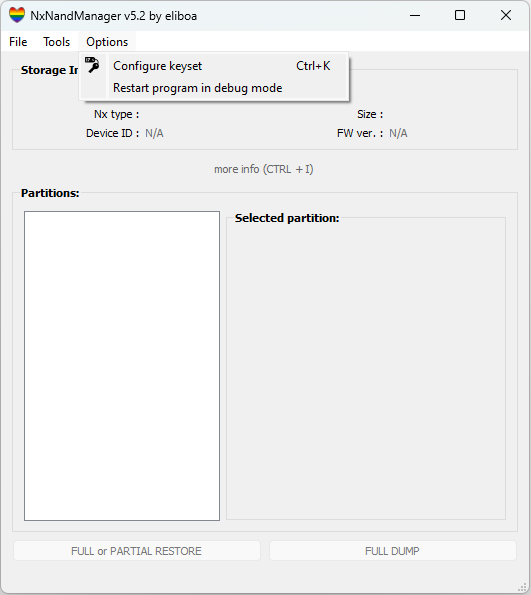The height and width of the screenshot is (595, 531).
Task: Select Configure keyset from Options menu
Action: pos(214,66)
